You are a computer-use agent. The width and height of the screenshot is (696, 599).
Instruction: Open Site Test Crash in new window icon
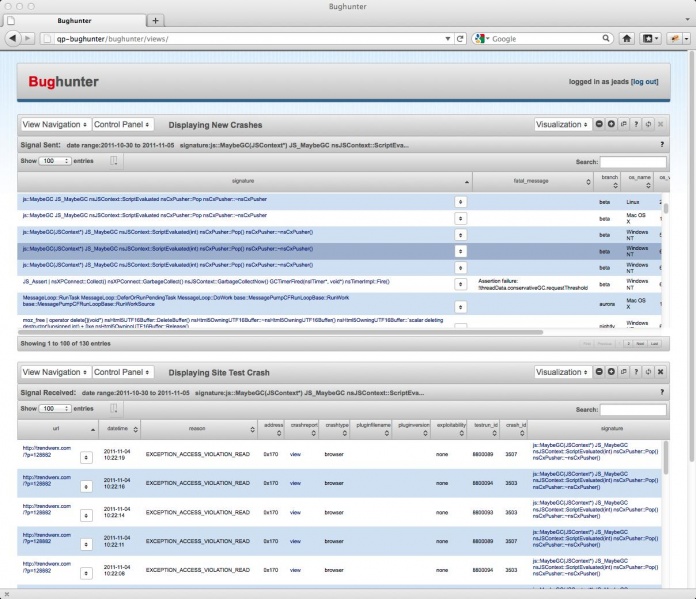[624, 372]
